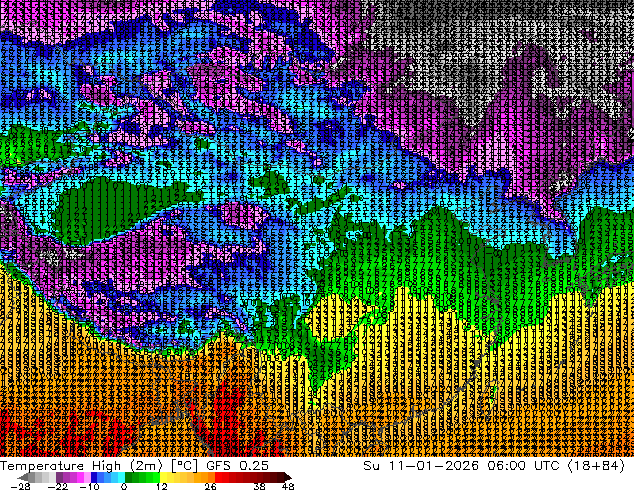Click the "GFS 0.25" model label

[237, 466]
